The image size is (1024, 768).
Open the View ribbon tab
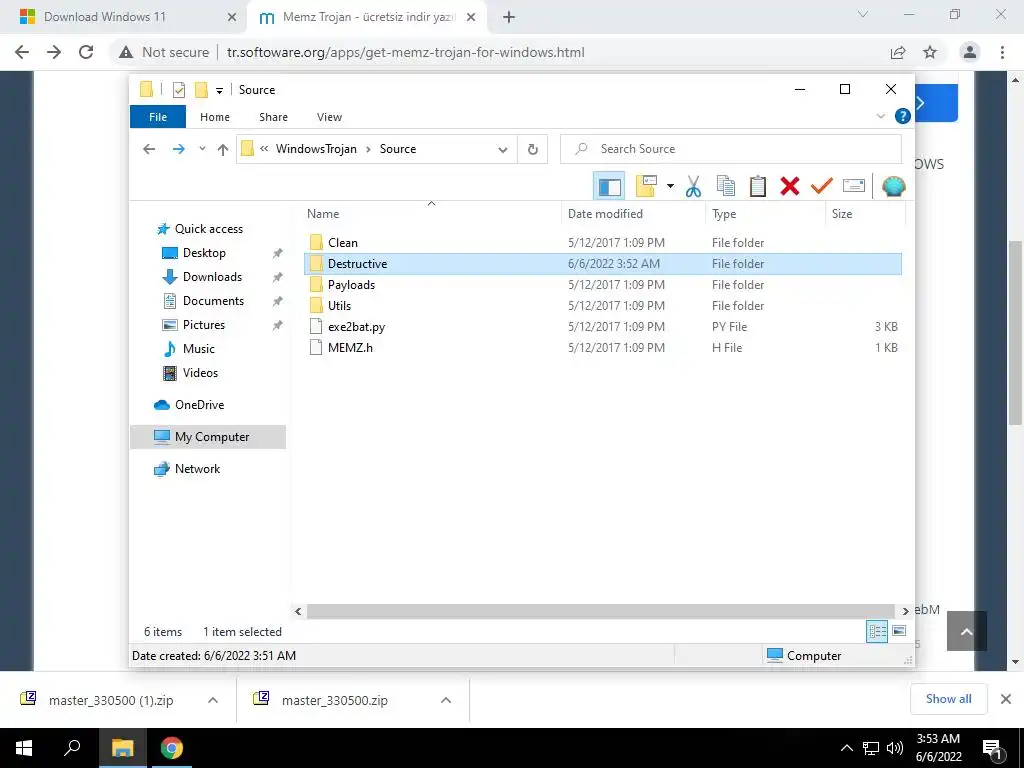(x=329, y=117)
